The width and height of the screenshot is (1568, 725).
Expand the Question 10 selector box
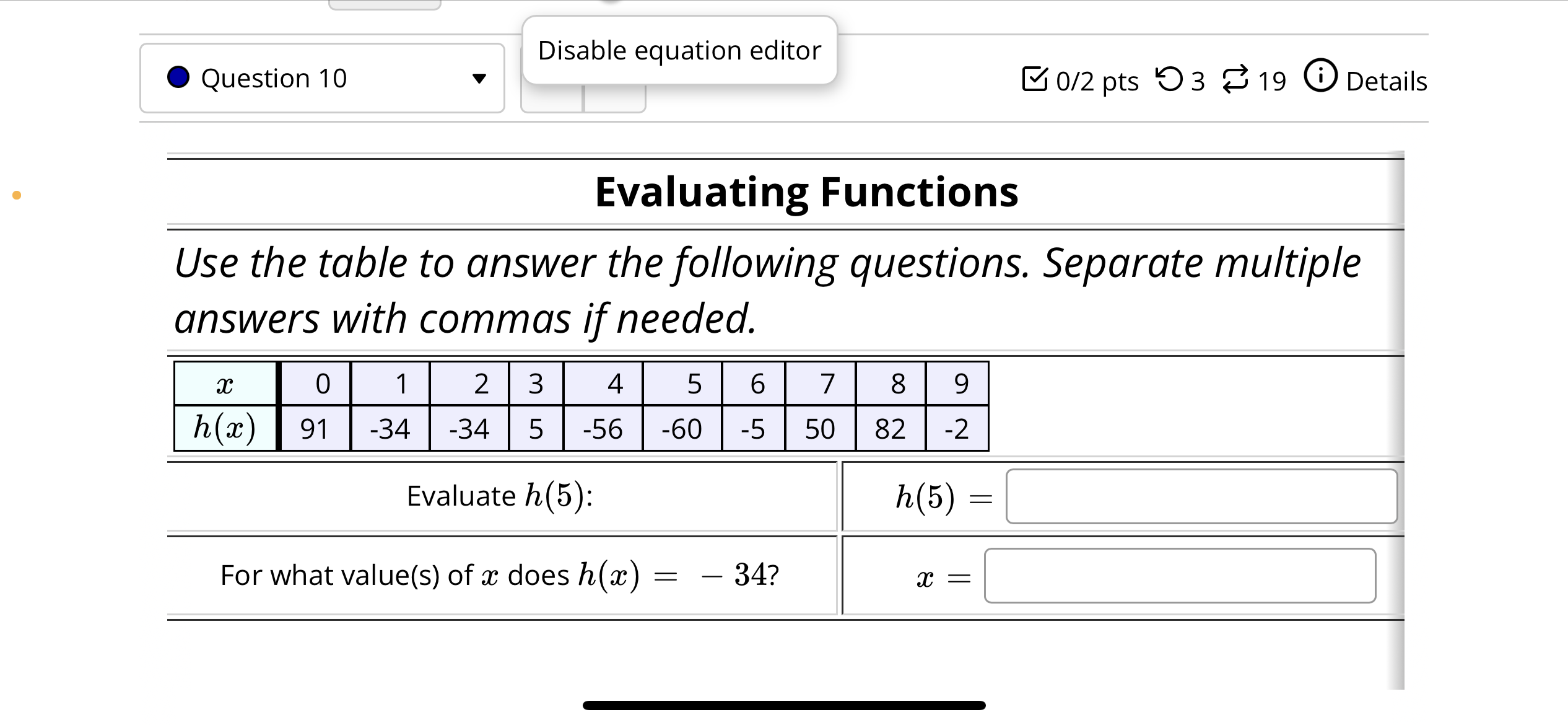[322, 78]
